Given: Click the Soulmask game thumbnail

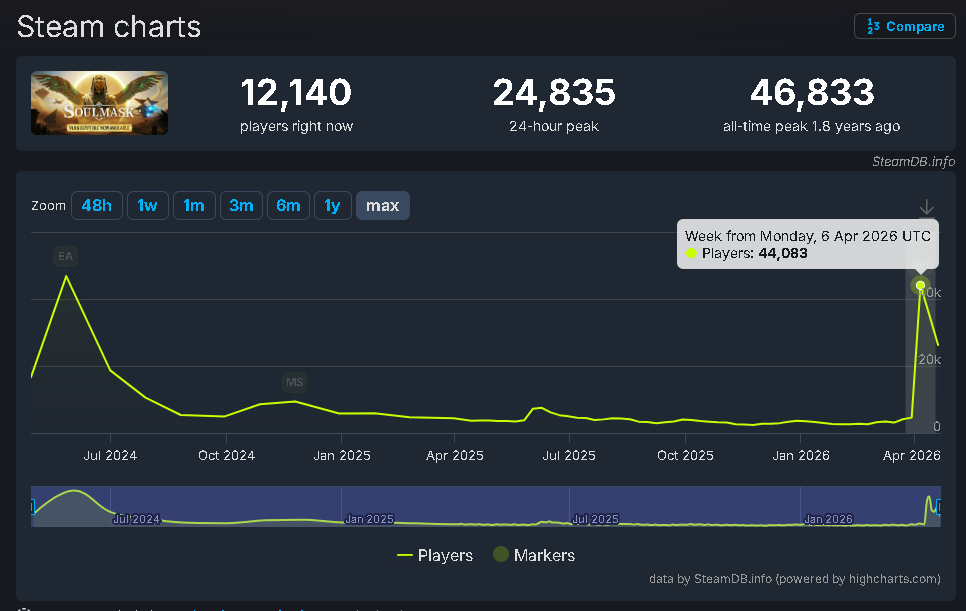Looking at the screenshot, I should point(99,103).
